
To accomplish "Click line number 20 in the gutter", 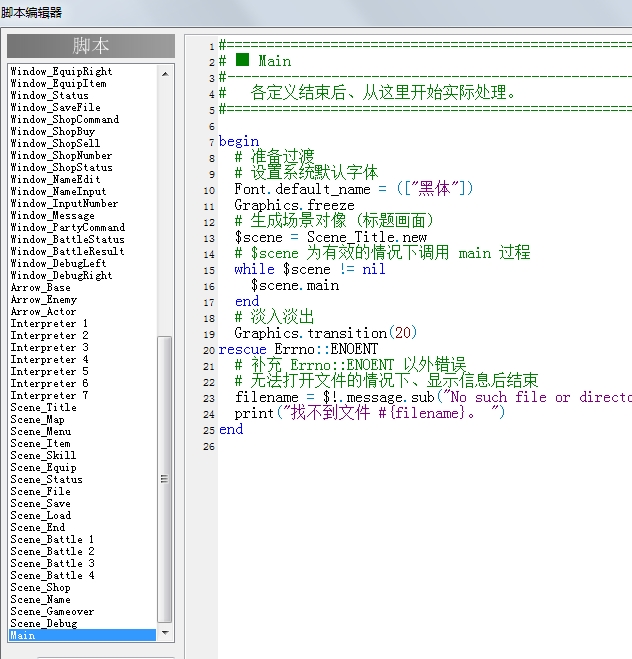I will click(x=209, y=350).
